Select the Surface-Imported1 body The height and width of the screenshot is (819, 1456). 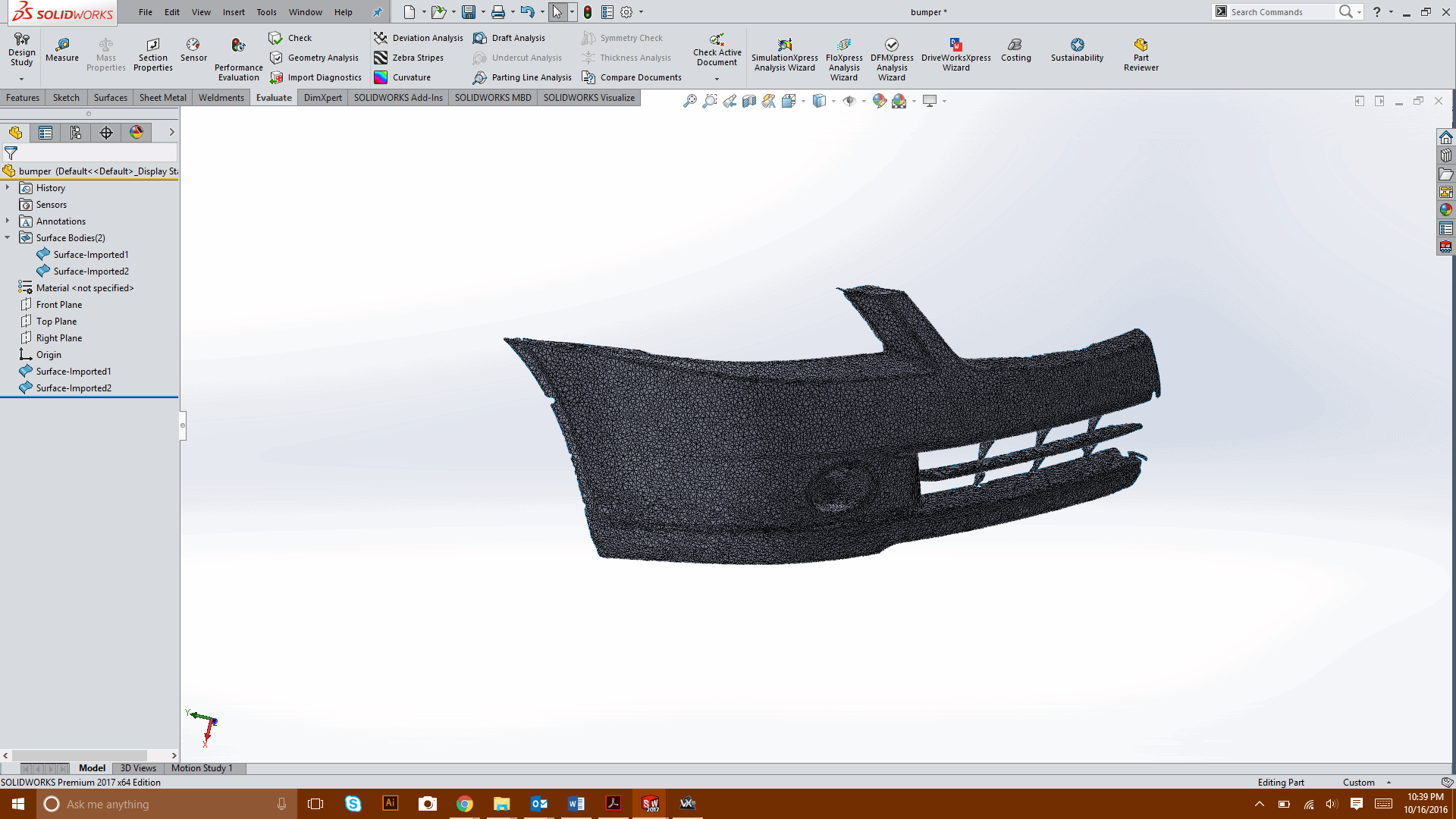pyautogui.click(x=90, y=254)
